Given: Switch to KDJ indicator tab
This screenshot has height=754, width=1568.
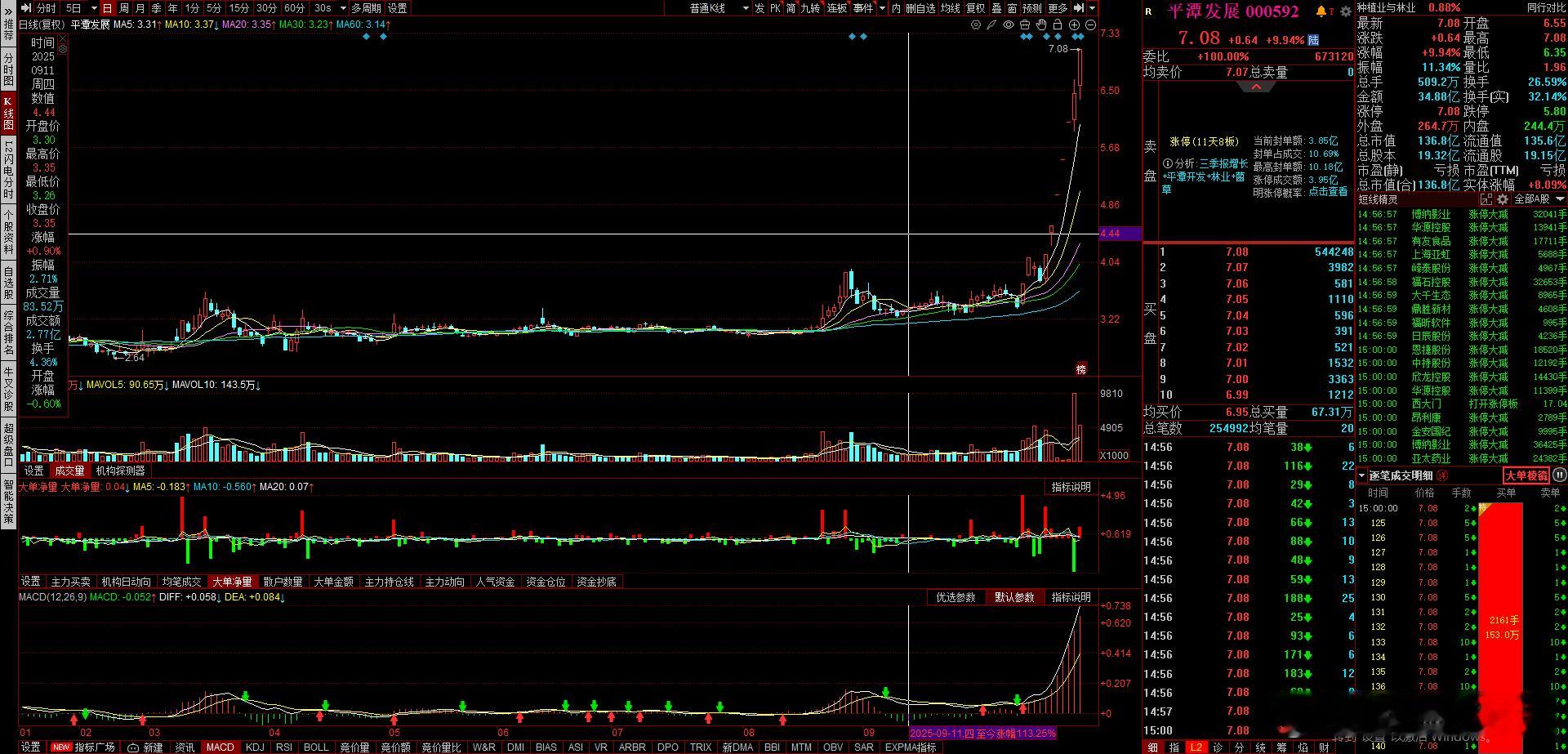Looking at the screenshot, I should [x=255, y=747].
